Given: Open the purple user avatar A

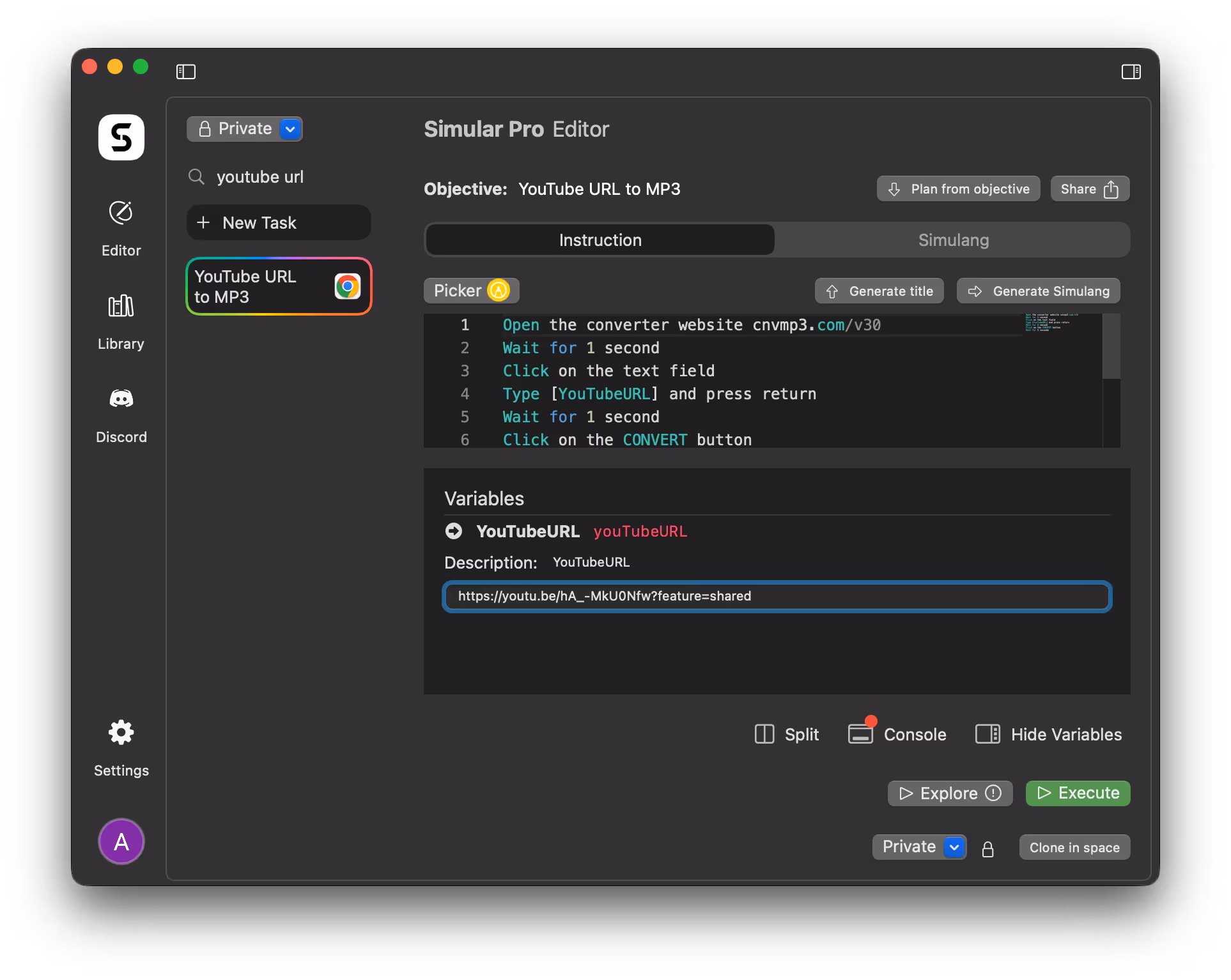Looking at the screenshot, I should pyautogui.click(x=121, y=841).
